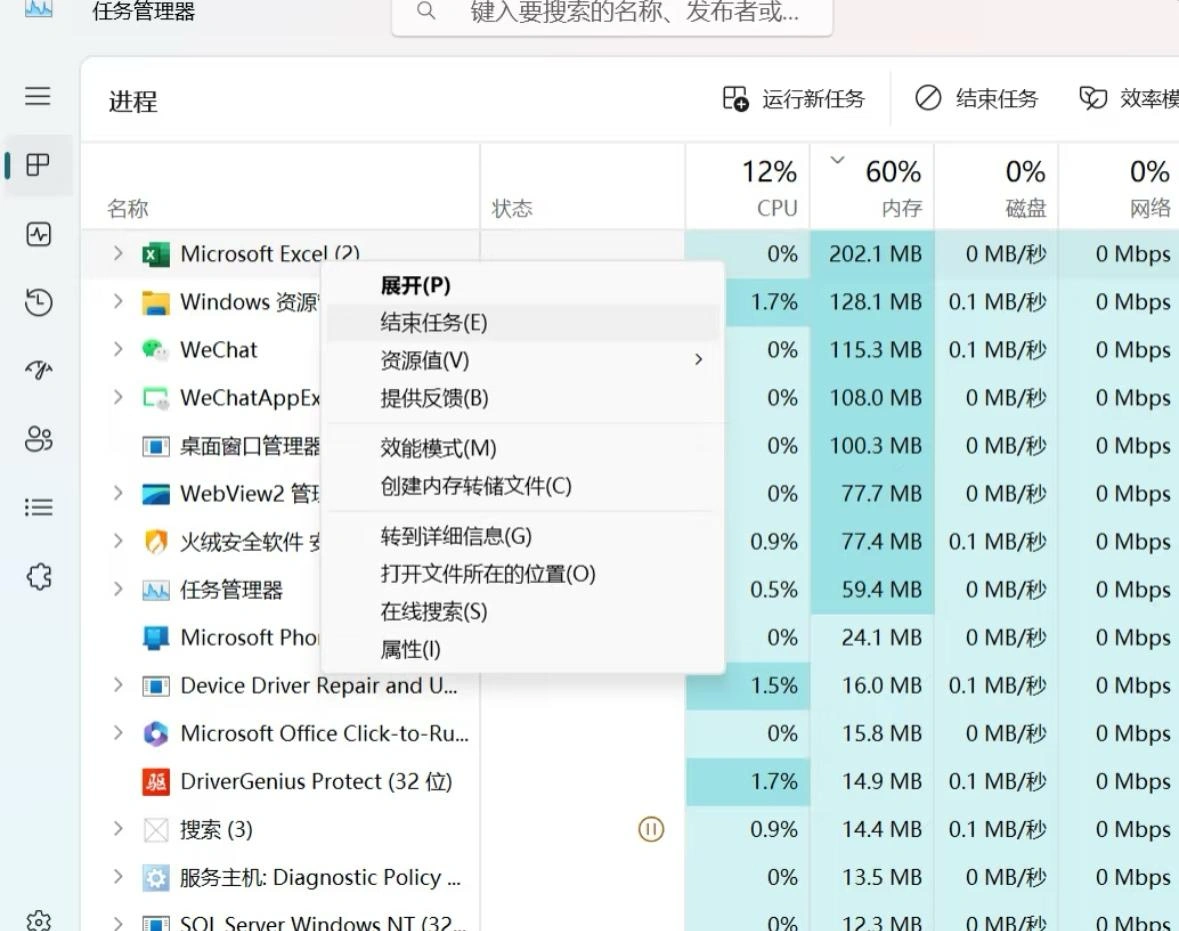Click the 效率模式 icon in the toolbar
Screen dimensions: 1179x931
1093,98
